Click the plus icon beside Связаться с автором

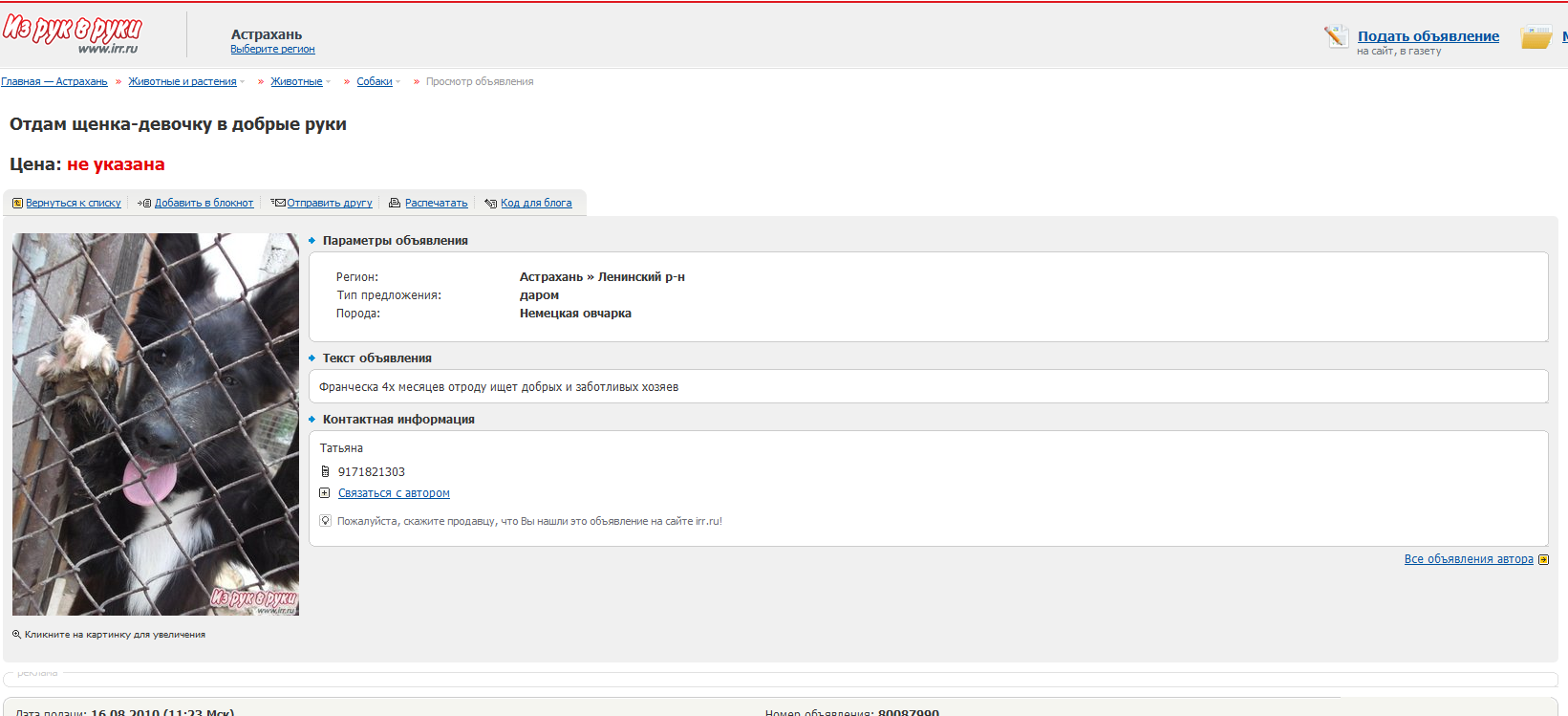tap(325, 493)
